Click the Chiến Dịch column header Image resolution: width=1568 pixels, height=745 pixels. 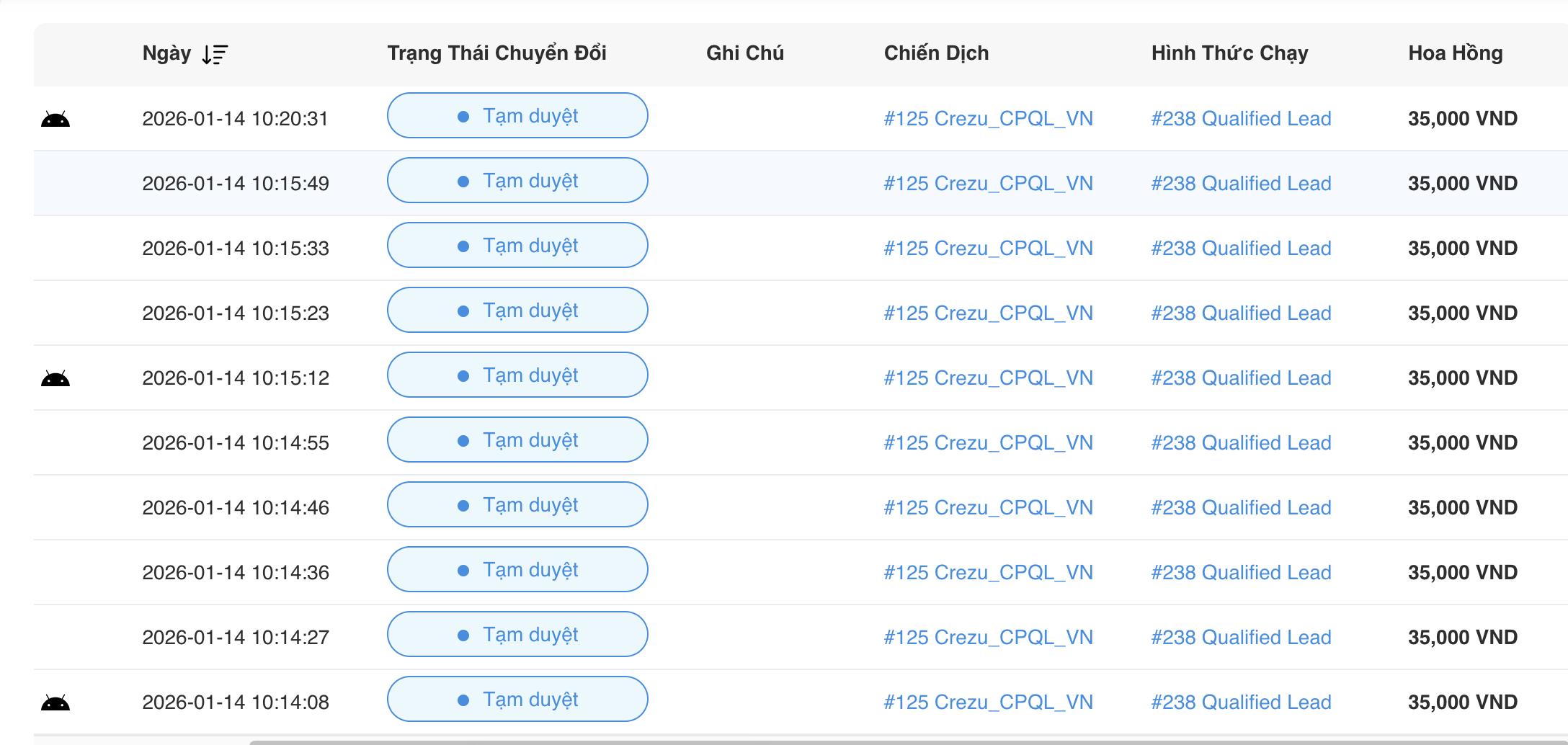point(936,53)
